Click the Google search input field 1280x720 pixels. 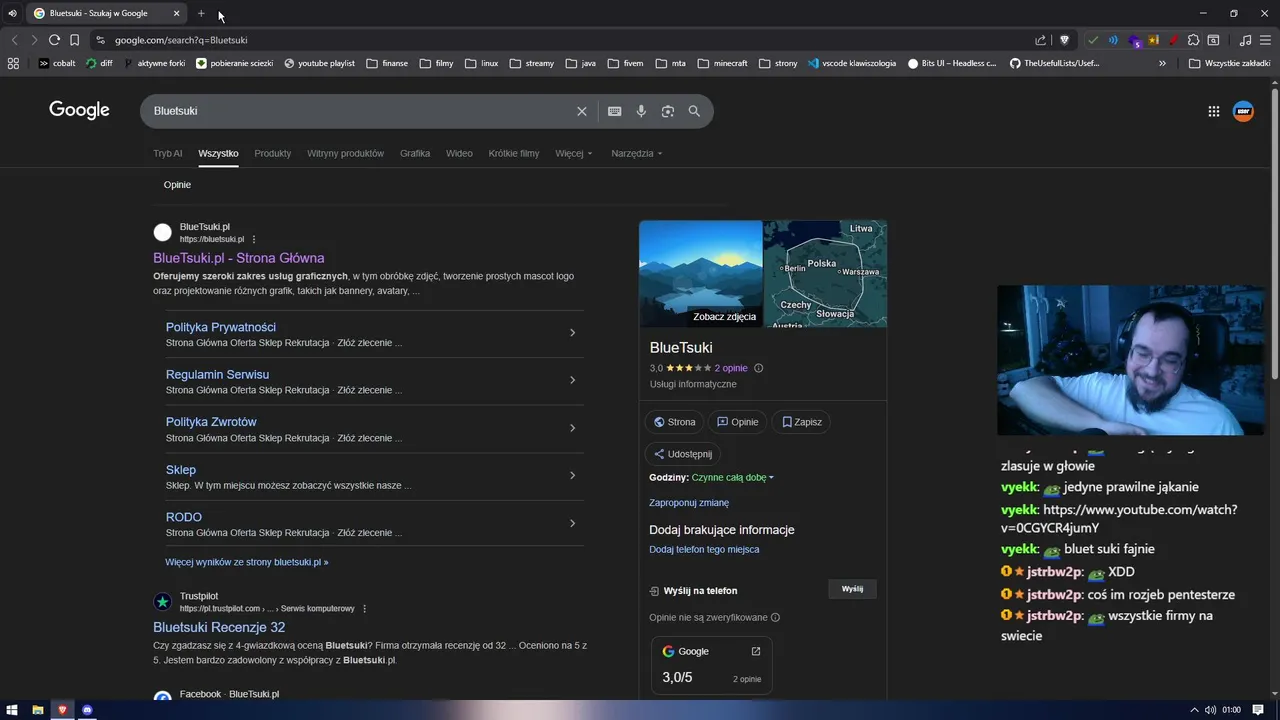pos(360,111)
